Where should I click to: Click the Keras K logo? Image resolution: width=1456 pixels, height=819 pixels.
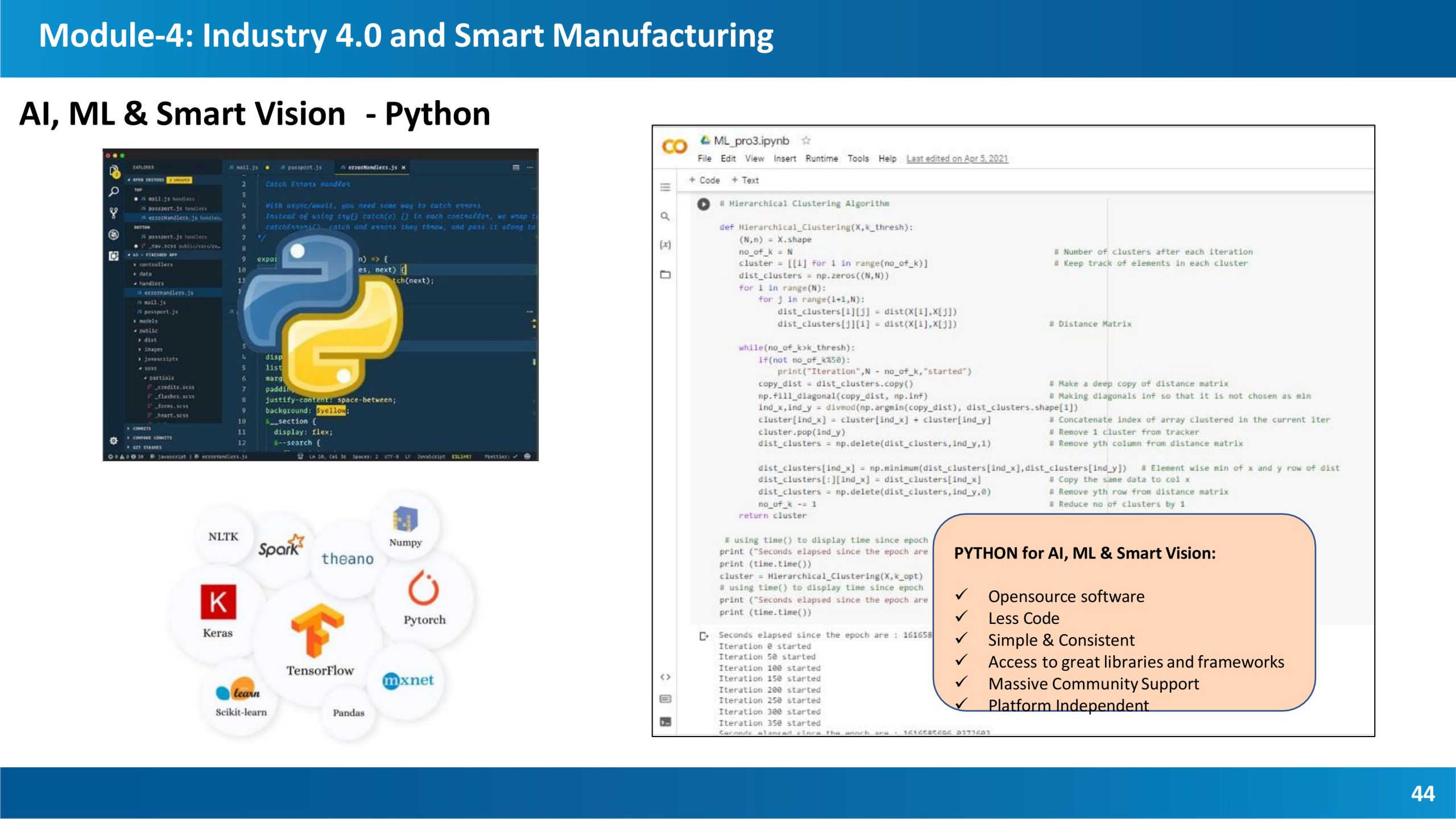point(218,602)
